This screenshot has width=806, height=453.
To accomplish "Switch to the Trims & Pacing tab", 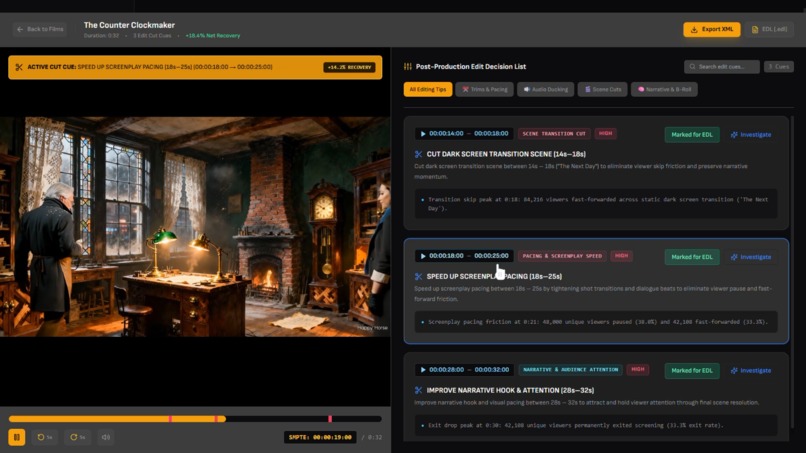I will point(484,89).
